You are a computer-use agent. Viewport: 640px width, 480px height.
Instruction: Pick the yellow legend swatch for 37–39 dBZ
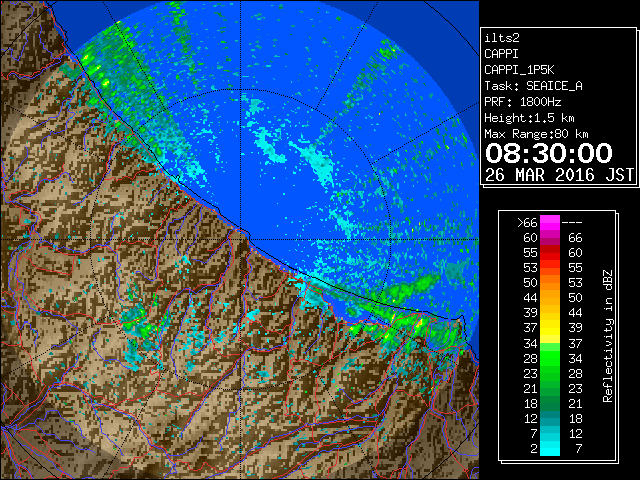pyautogui.click(x=550, y=328)
